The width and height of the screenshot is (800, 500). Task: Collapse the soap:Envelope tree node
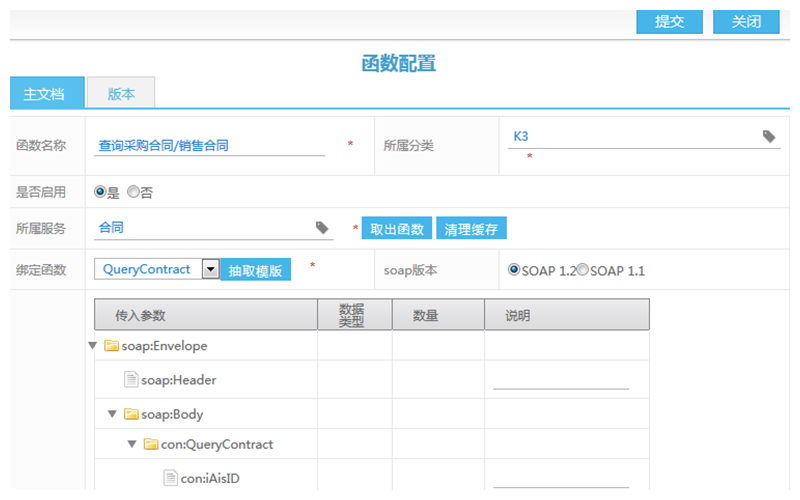click(93, 346)
